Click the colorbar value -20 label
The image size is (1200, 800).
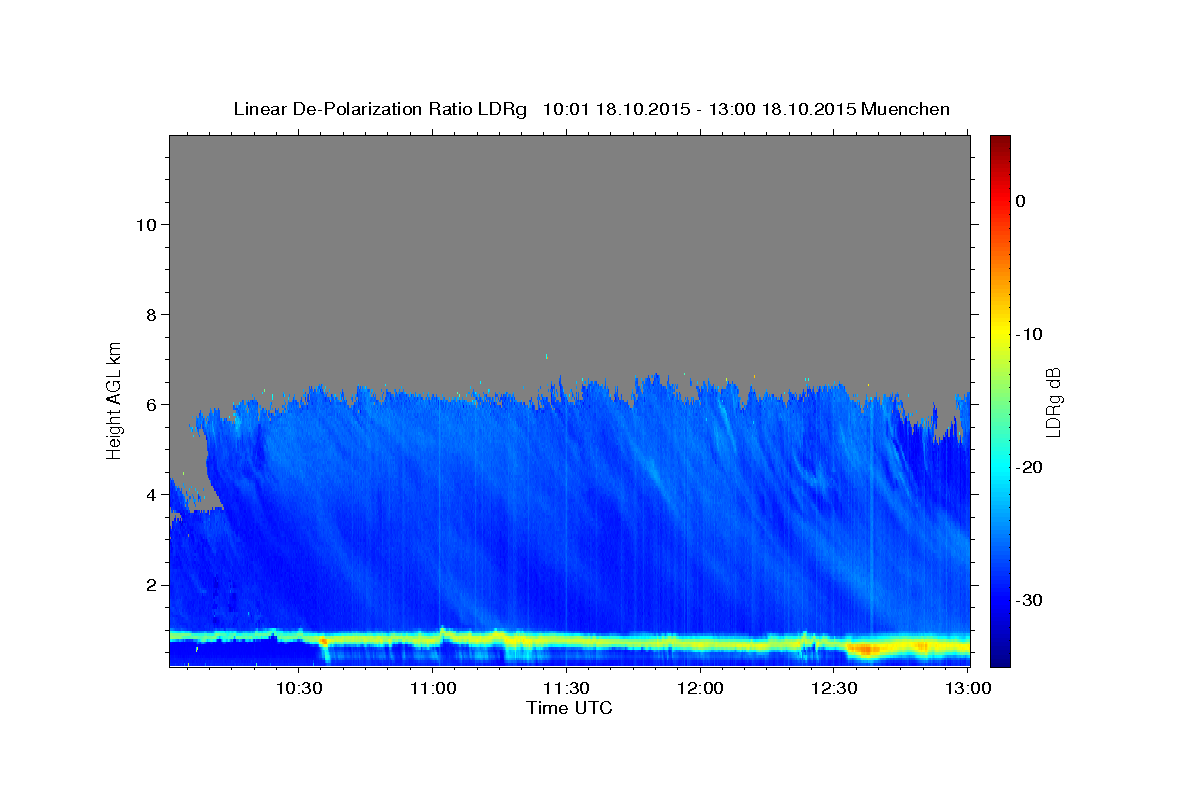1030,467
